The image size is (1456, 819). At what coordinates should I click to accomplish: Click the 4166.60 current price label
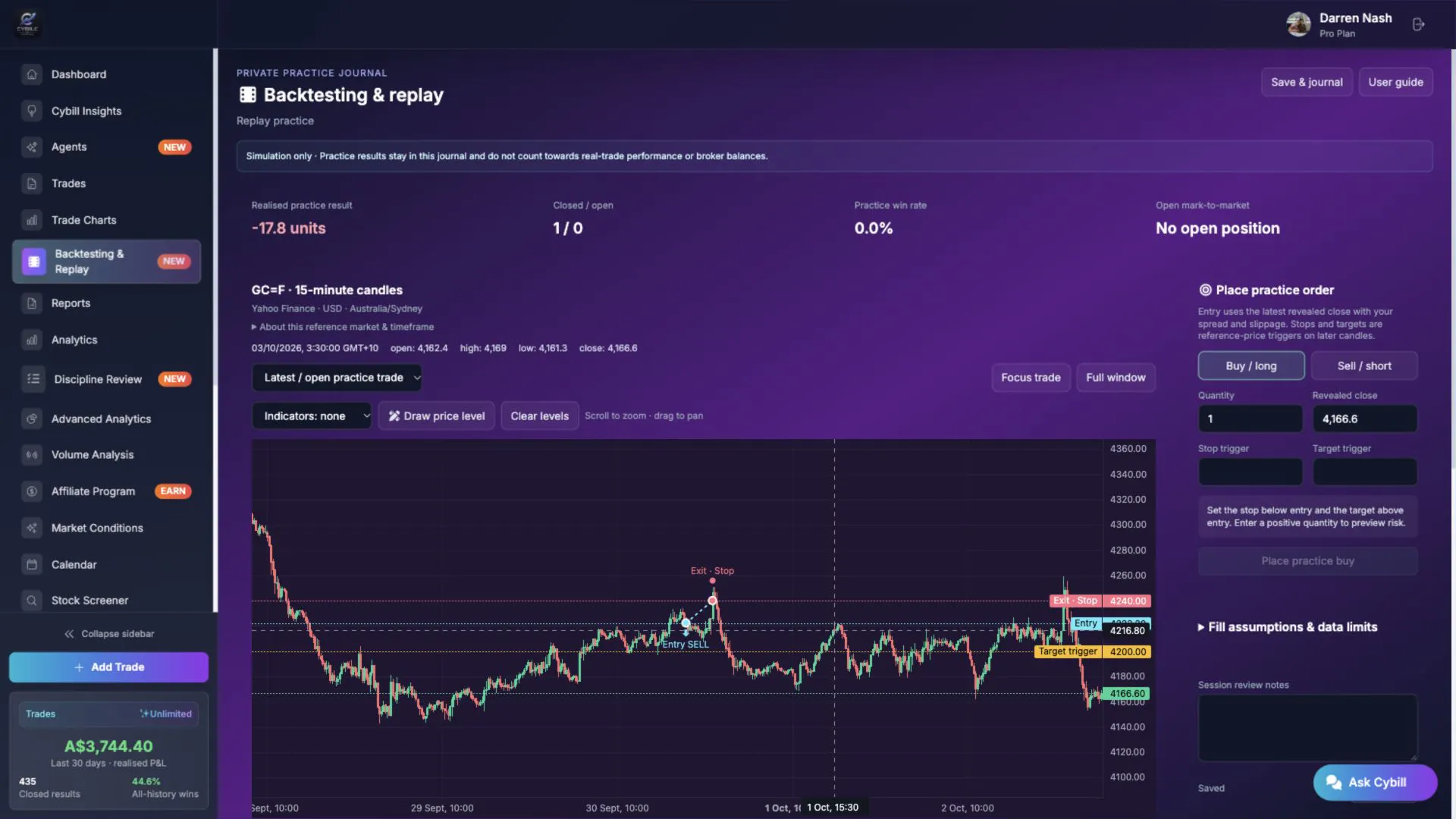(1127, 693)
